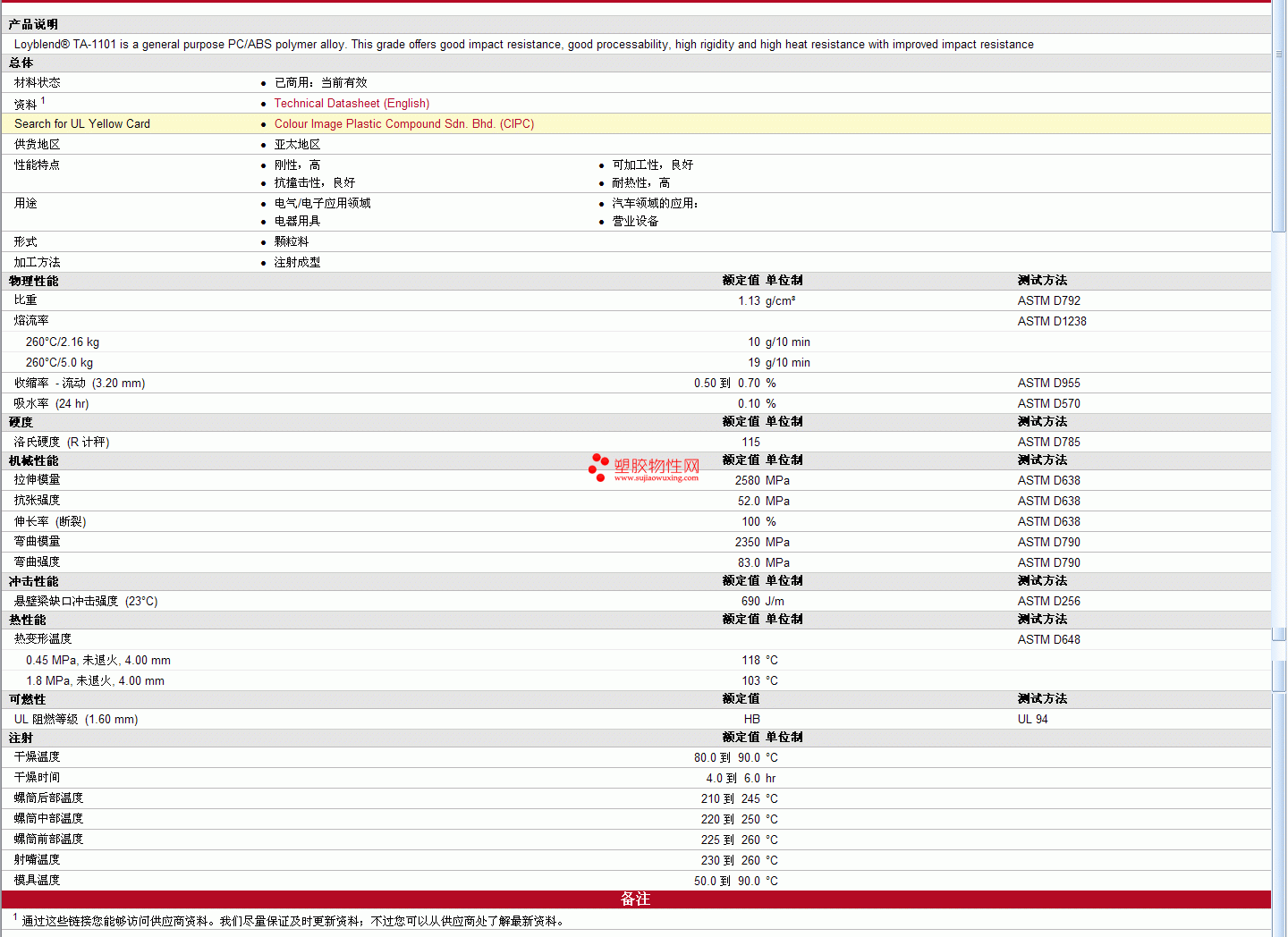The width and height of the screenshot is (1288, 937).
Task: Click the '2350' flexural modulus value
Action: point(748,542)
